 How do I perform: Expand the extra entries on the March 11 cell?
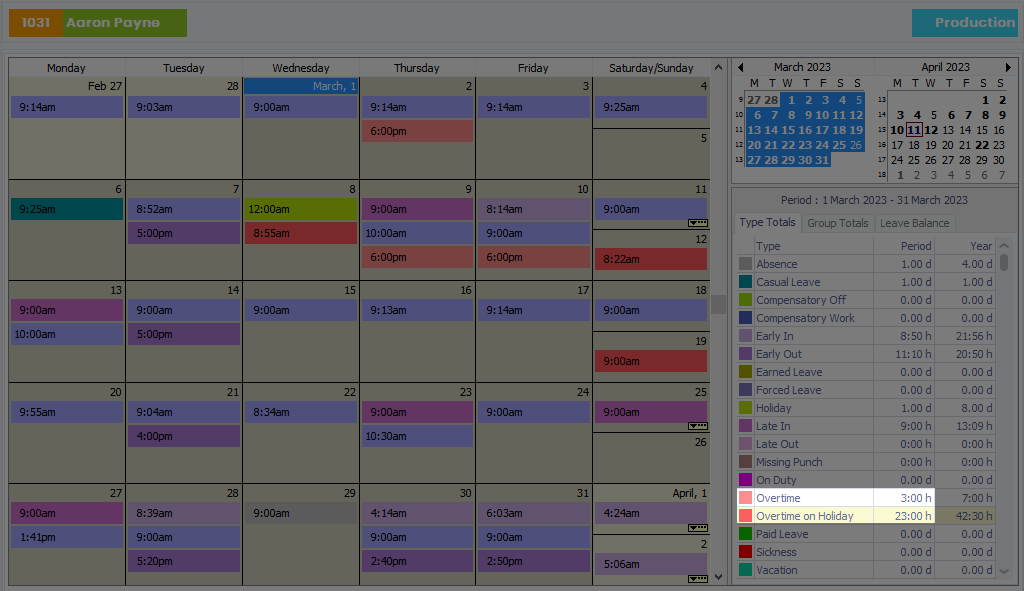coord(697,223)
